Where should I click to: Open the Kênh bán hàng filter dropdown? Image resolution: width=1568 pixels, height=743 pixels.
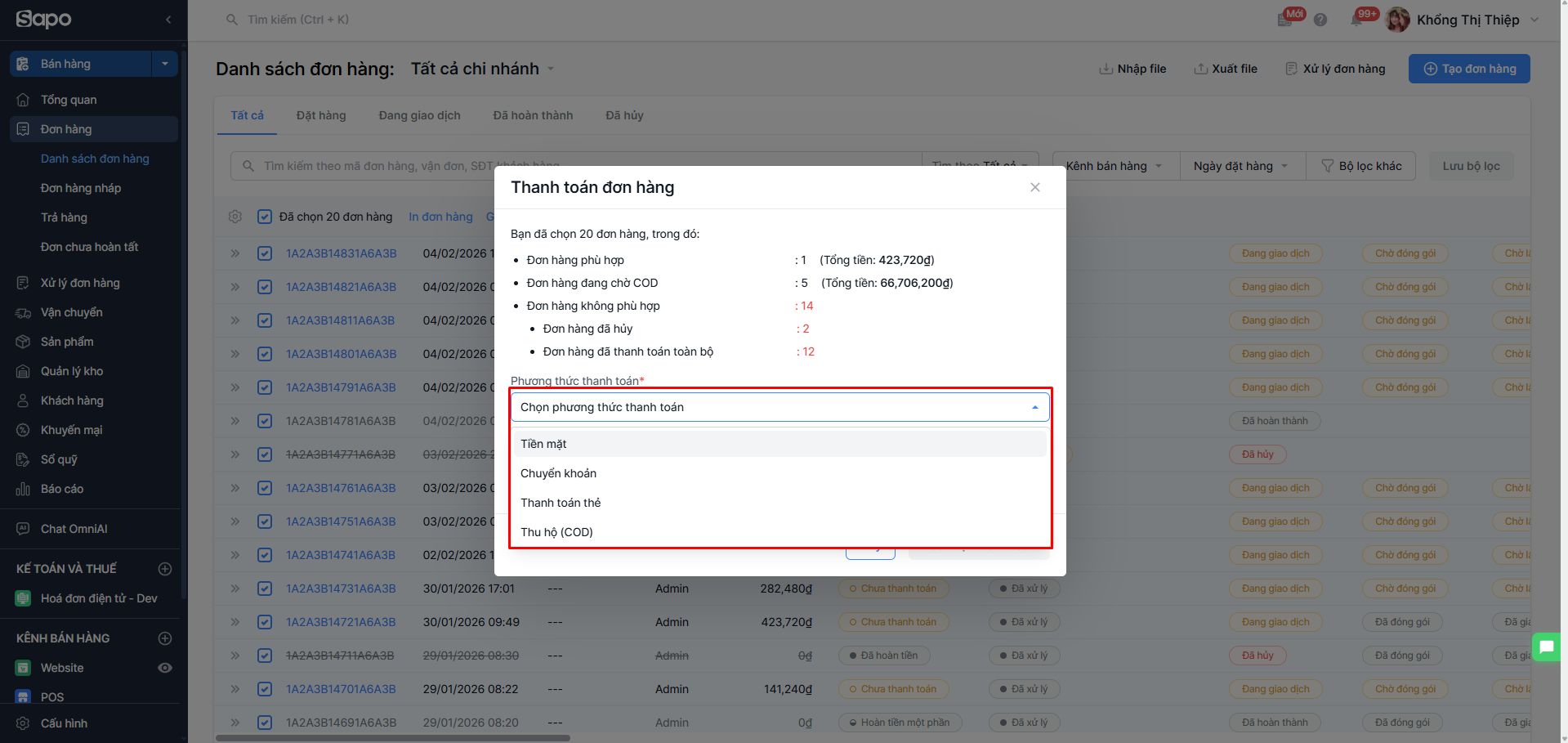point(1116,166)
